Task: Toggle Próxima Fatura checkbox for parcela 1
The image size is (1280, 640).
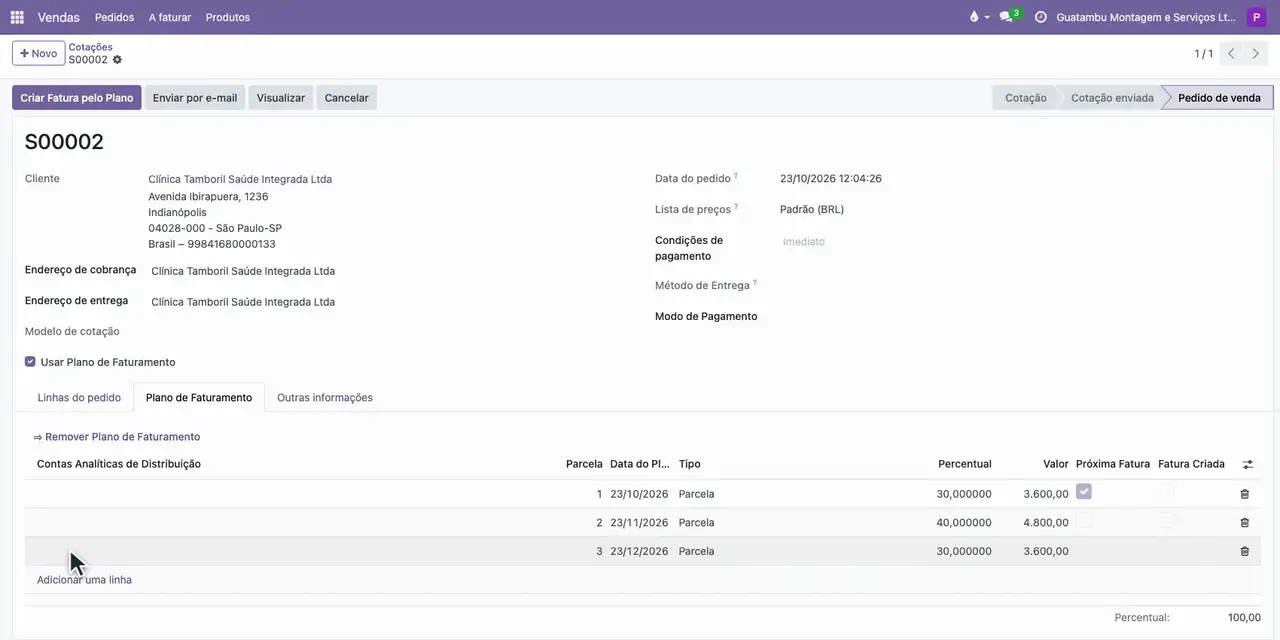Action: pyautogui.click(x=1084, y=492)
